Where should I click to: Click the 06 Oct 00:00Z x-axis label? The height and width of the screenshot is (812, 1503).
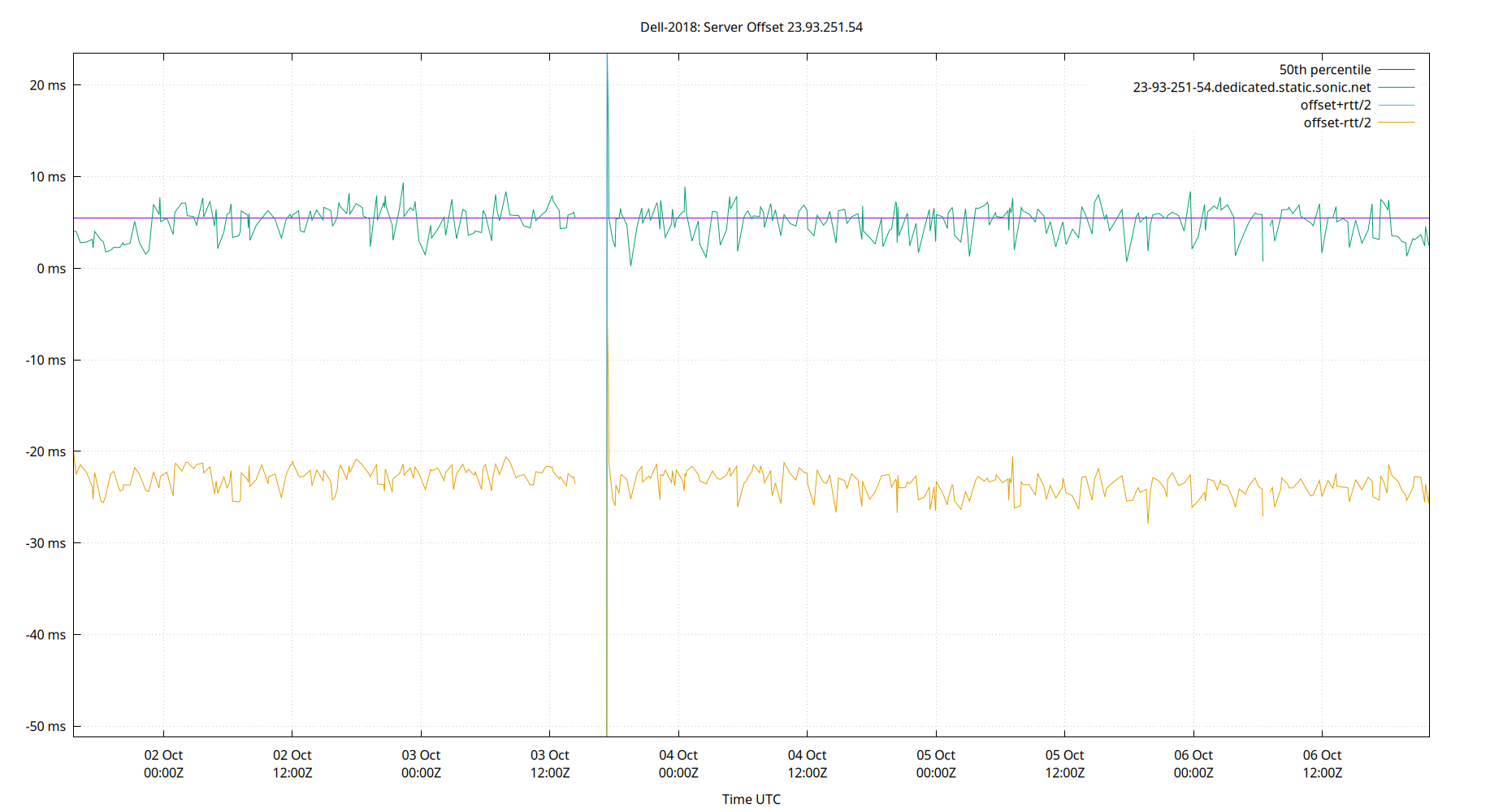(x=1193, y=764)
